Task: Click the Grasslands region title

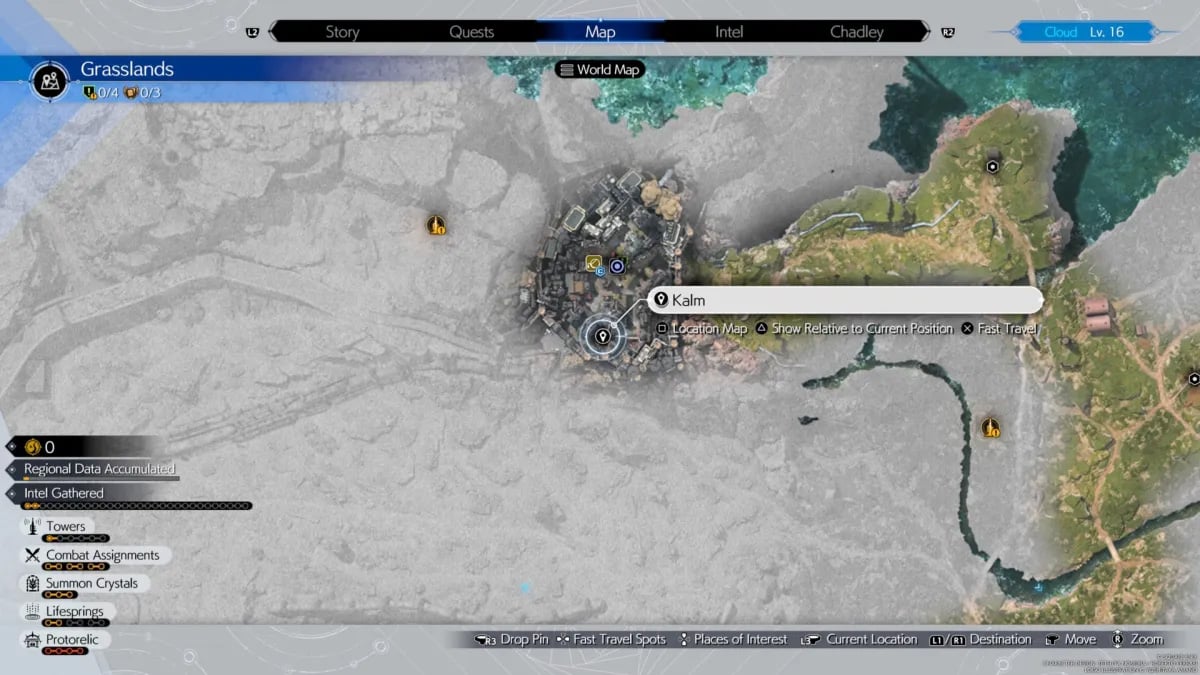Action: 127,69
